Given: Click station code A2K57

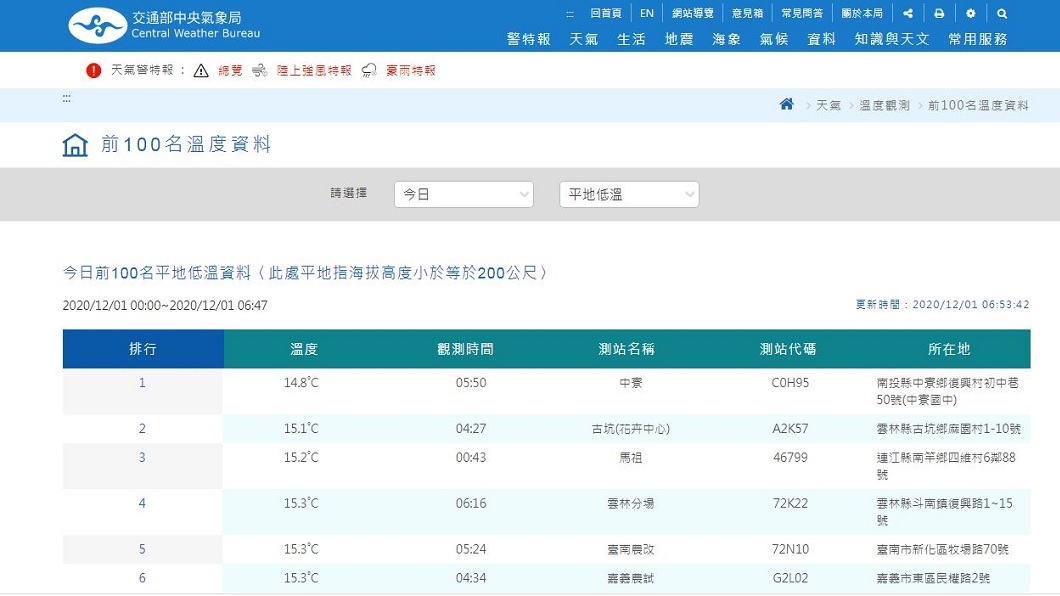Looking at the screenshot, I should [790, 429].
